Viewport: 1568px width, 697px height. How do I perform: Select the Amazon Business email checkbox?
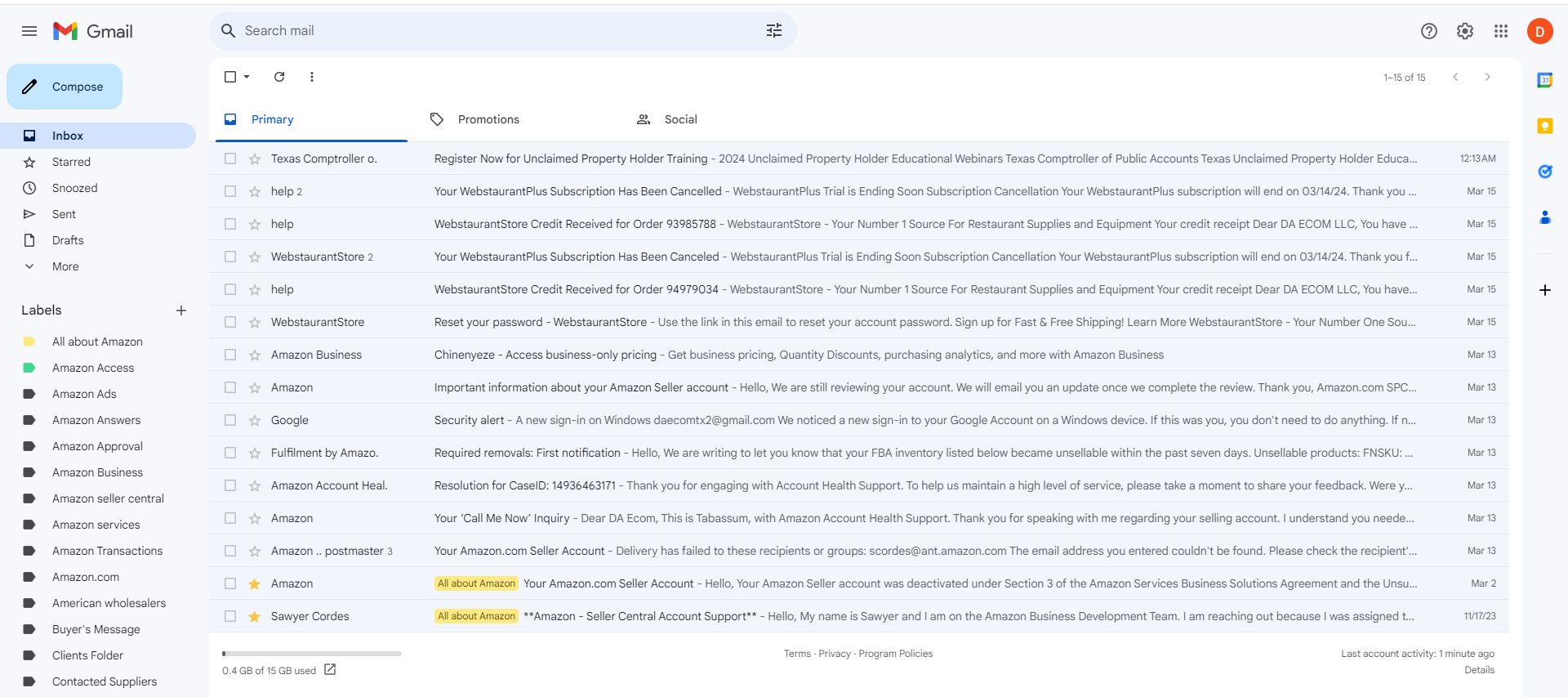(x=230, y=355)
